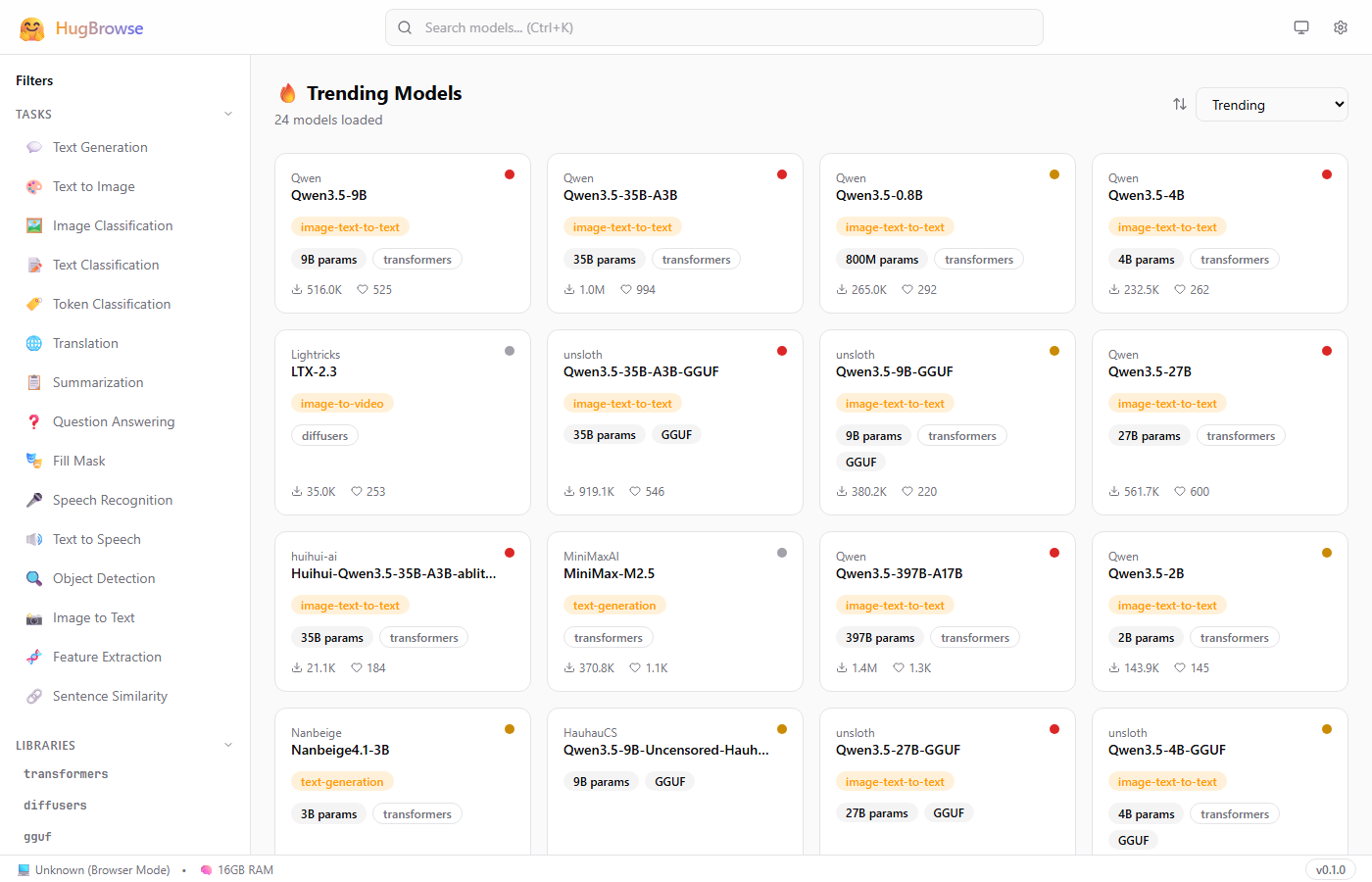Select the Text to Image task icon
This screenshot has height=882, width=1372.
point(32,186)
